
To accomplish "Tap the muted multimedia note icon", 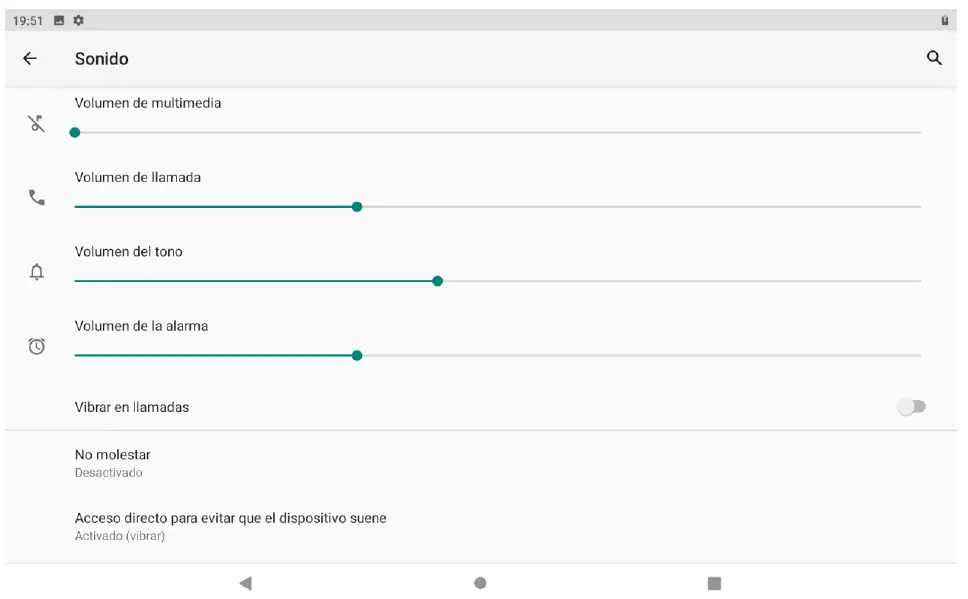I will (37, 124).
